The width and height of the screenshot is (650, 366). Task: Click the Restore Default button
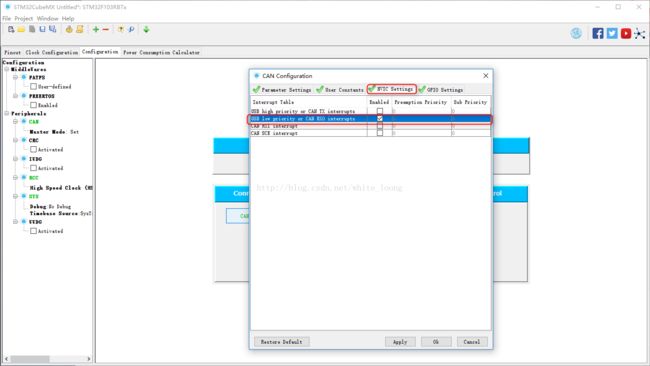(x=281, y=342)
